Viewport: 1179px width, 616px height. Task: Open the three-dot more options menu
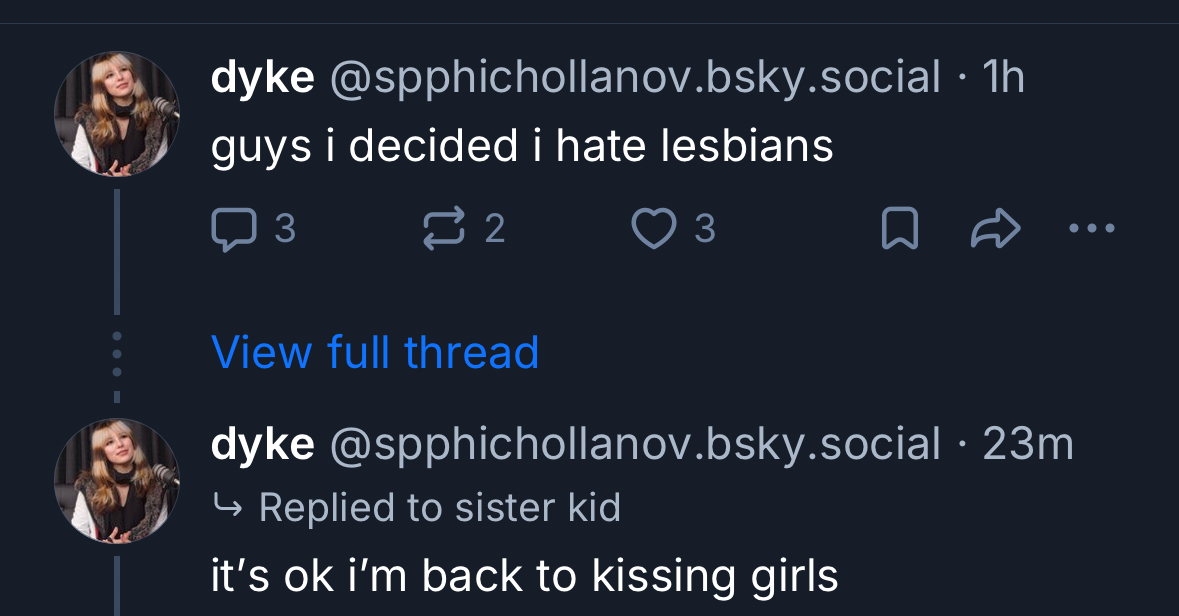(x=1091, y=230)
